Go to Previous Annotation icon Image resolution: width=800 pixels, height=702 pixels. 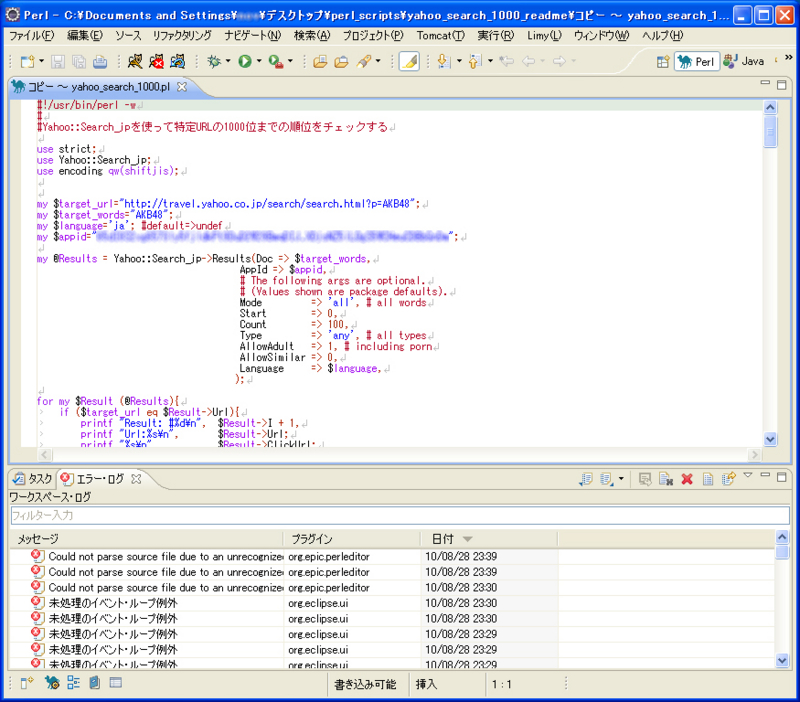tap(475, 61)
